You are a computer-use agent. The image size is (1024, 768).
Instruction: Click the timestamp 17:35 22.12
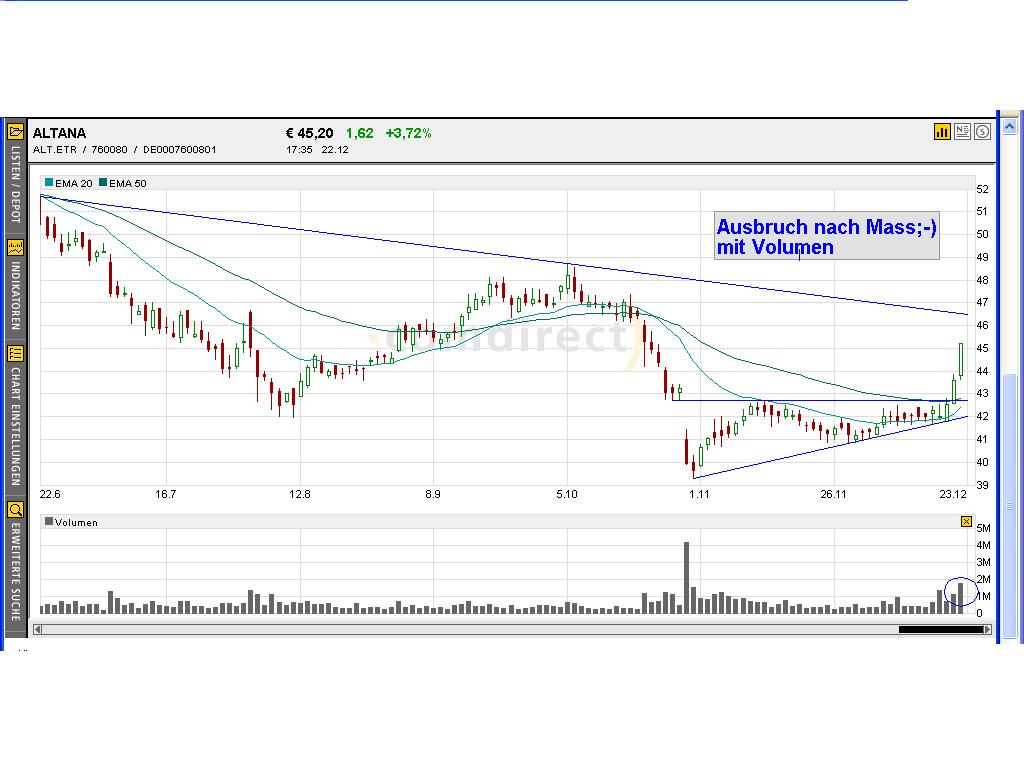click(317, 150)
